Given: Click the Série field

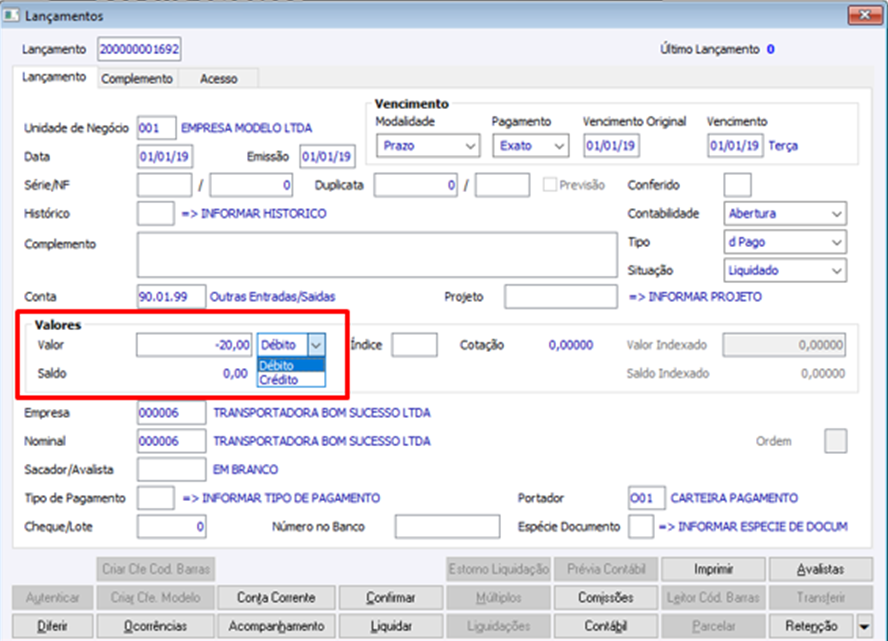Looking at the screenshot, I should pyautogui.click(x=164, y=185).
